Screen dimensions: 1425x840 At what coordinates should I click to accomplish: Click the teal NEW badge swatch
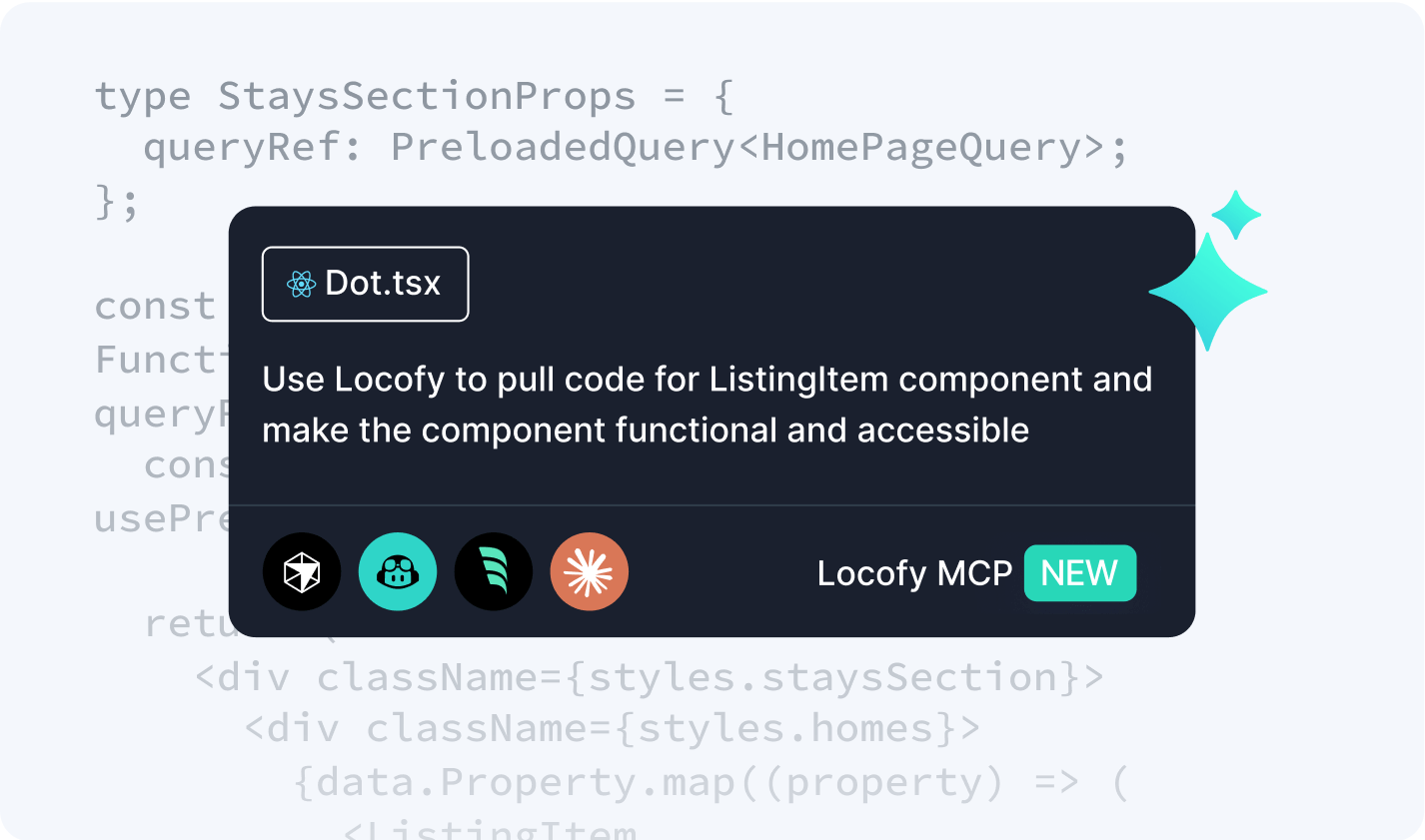[x=1079, y=573]
